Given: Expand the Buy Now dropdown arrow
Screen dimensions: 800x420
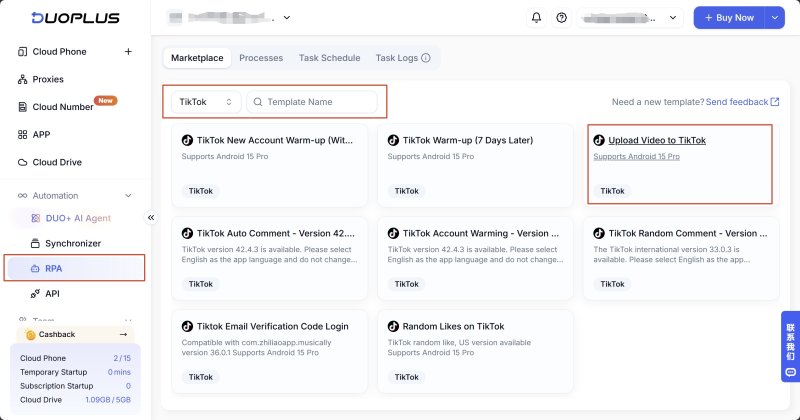Looking at the screenshot, I should click(774, 18).
